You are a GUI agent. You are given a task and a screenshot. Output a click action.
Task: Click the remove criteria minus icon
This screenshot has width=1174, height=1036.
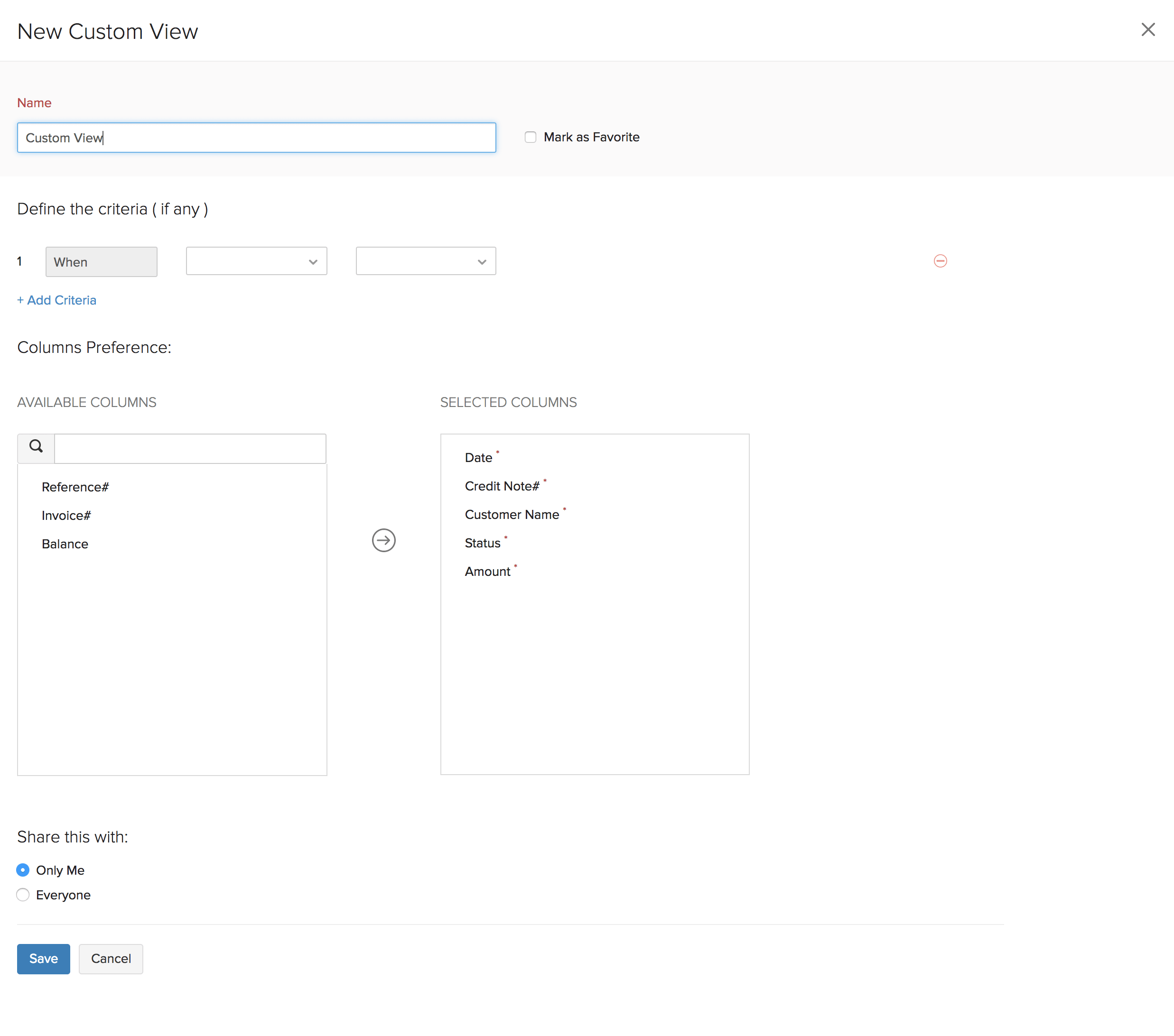(940, 261)
